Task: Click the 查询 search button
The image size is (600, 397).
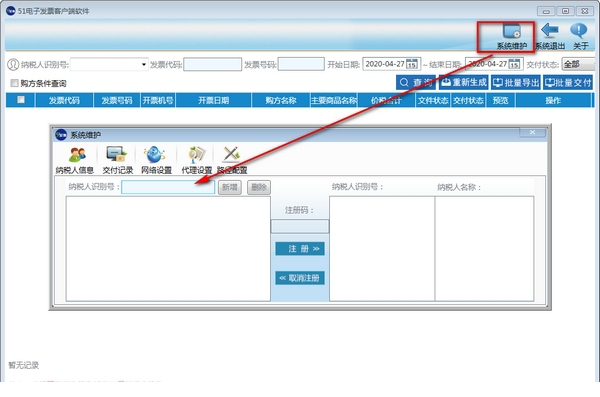Action: (x=416, y=82)
